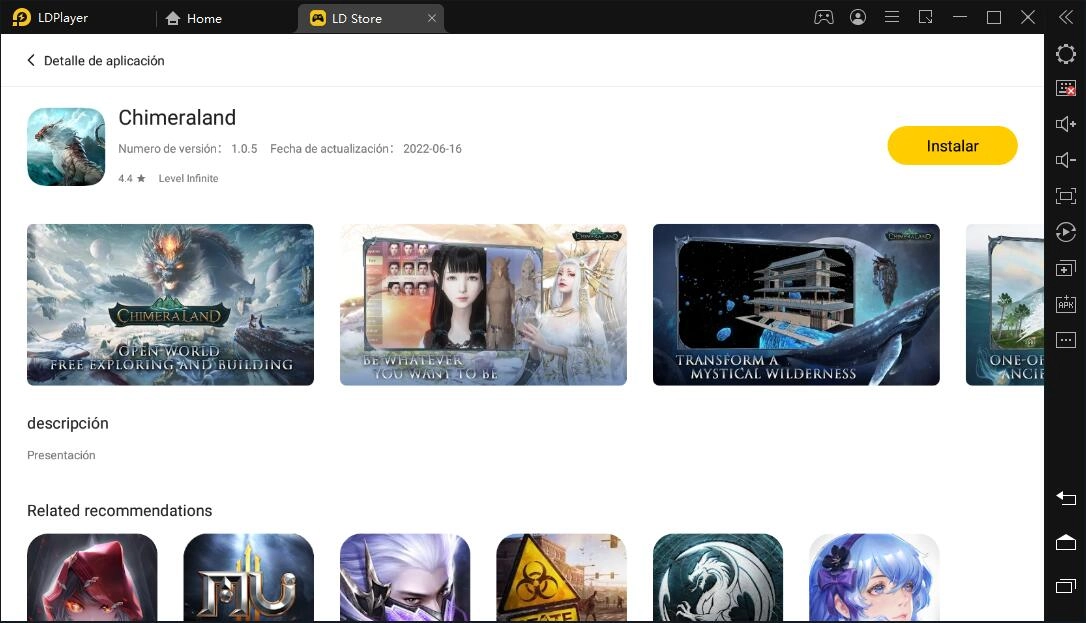The image size is (1086, 623).
Task: Click the gamepad icon in the title bar
Action: (x=824, y=17)
